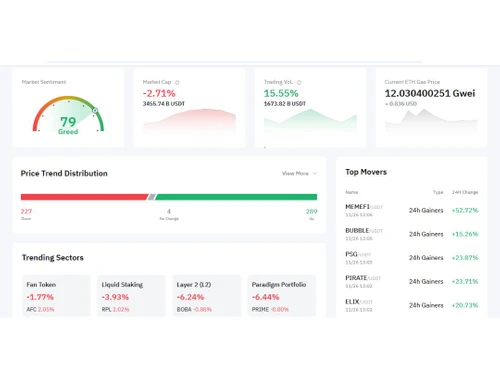Click the Market Cap info icon
The image size is (500, 375).
[x=177, y=82]
